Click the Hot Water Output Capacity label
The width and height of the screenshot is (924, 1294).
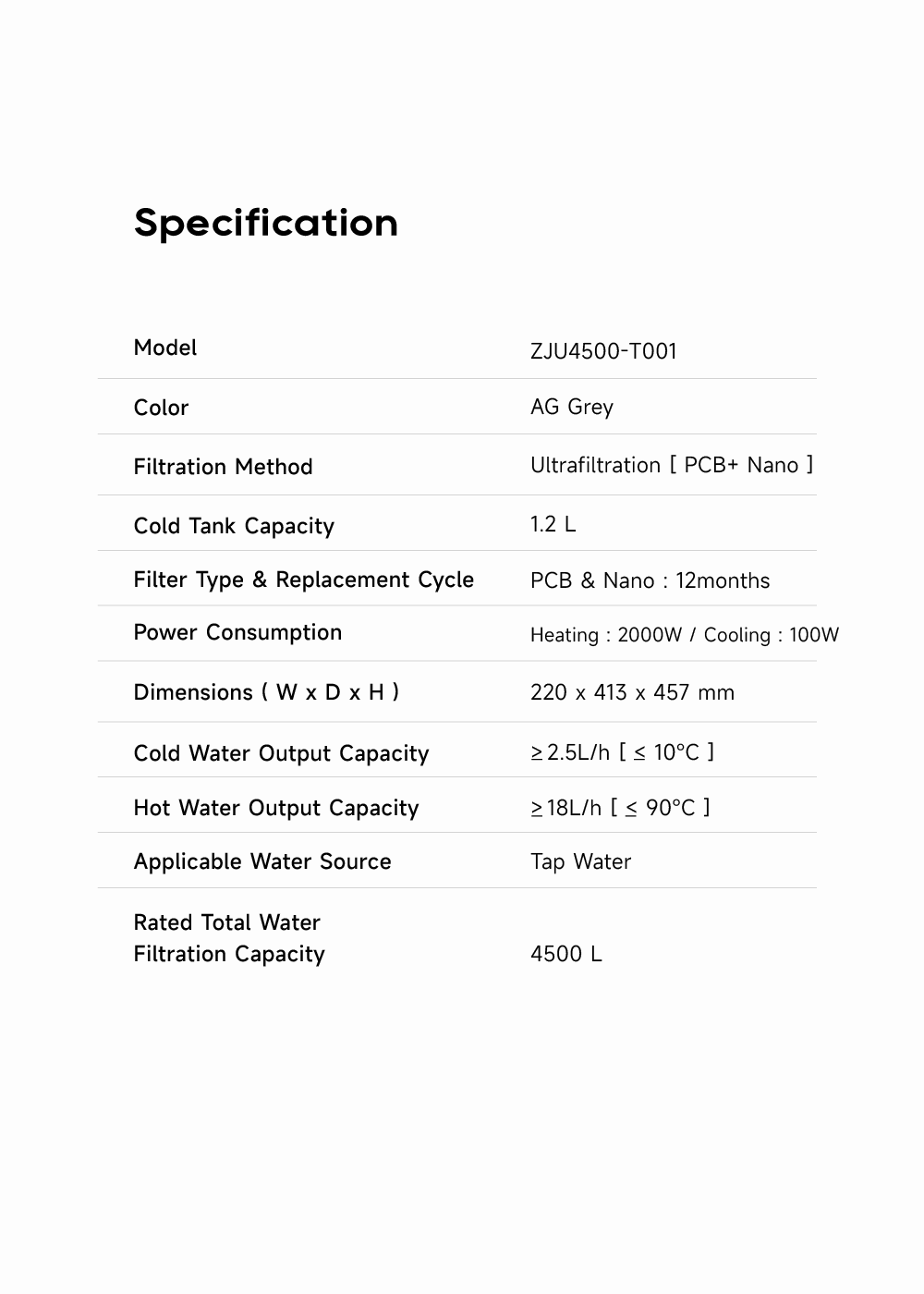coord(276,808)
